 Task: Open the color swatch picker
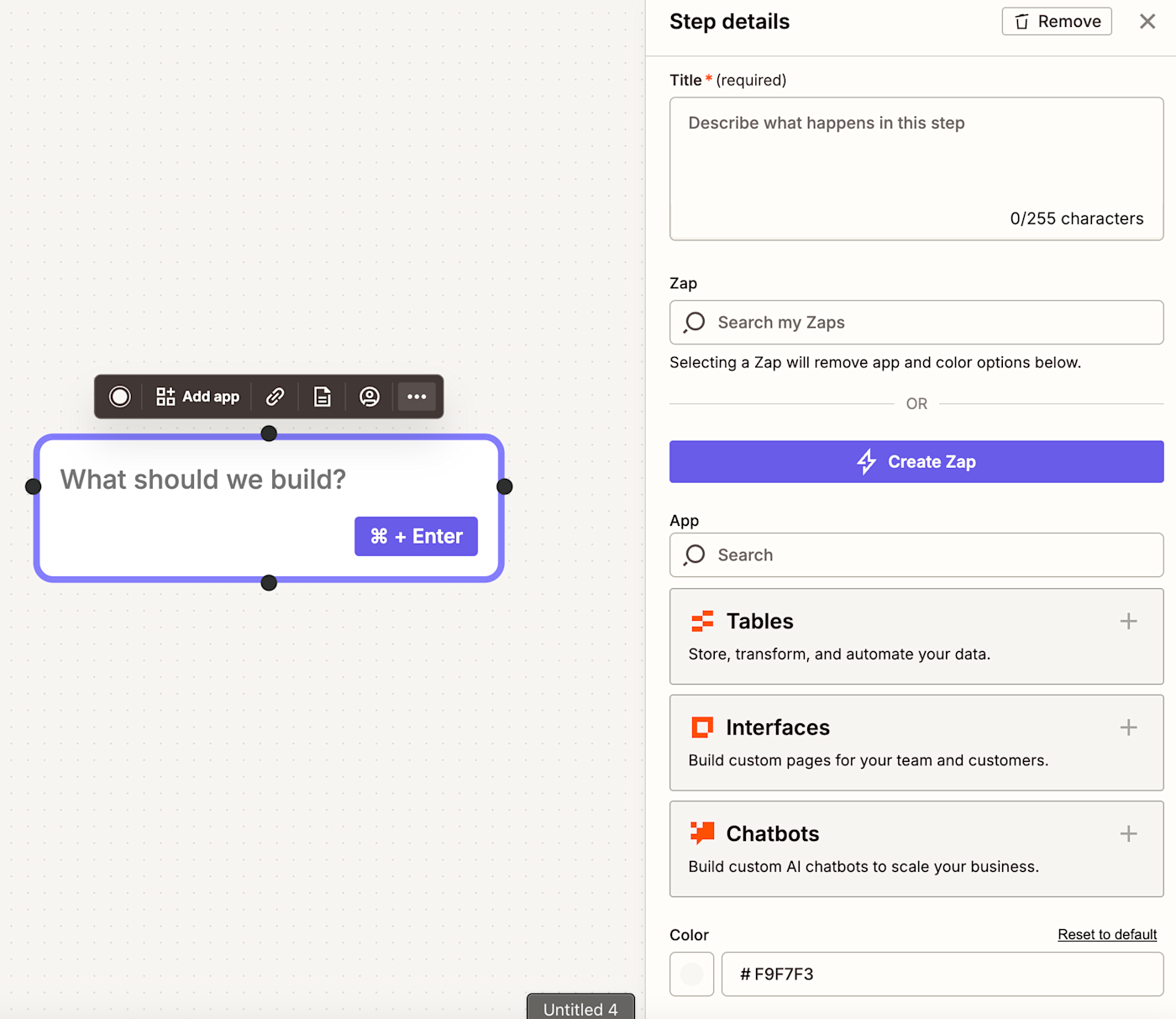[x=692, y=974]
